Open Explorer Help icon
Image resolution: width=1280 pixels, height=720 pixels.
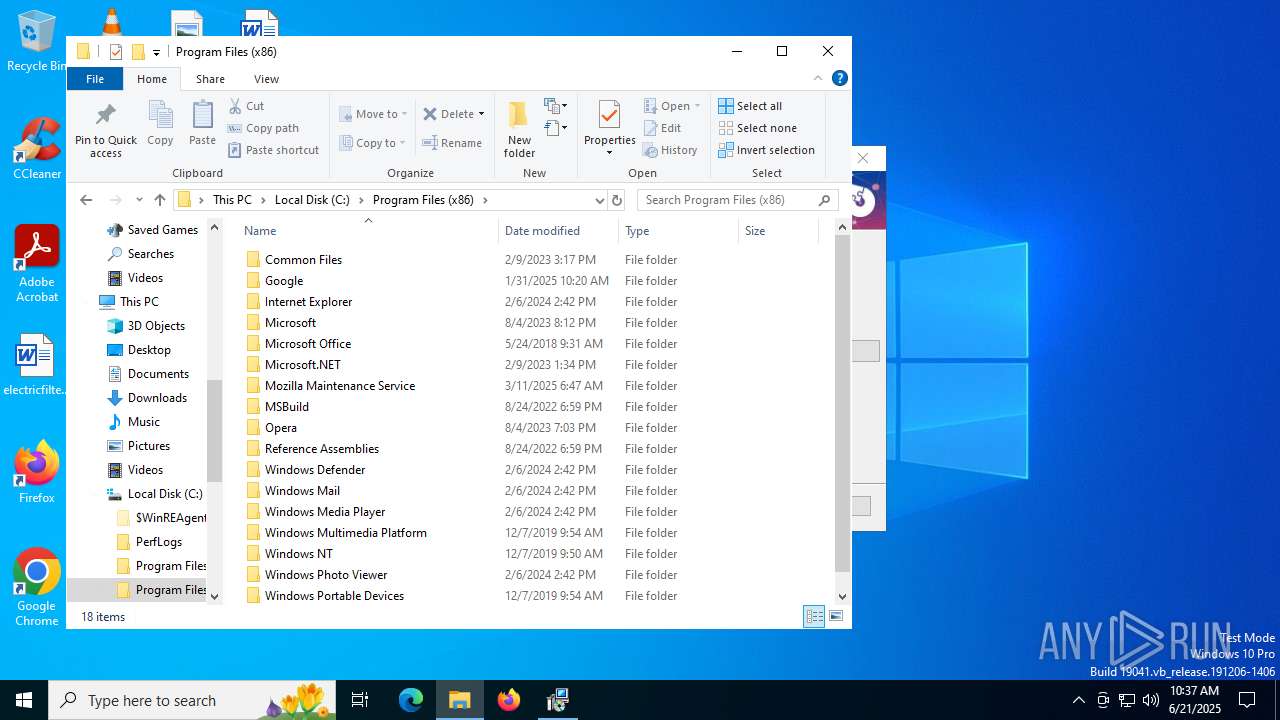click(x=840, y=78)
